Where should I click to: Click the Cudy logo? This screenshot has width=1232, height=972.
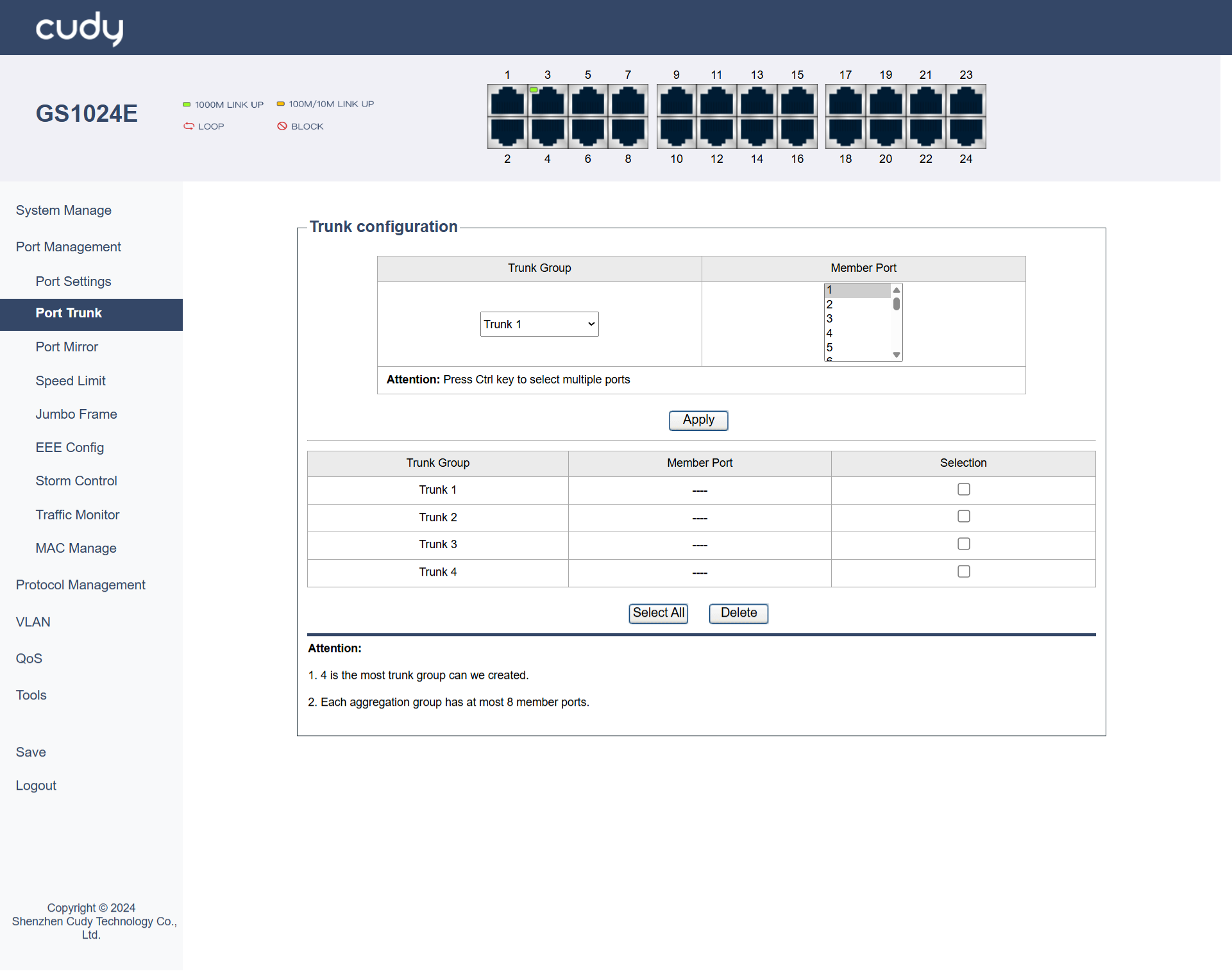click(x=80, y=28)
